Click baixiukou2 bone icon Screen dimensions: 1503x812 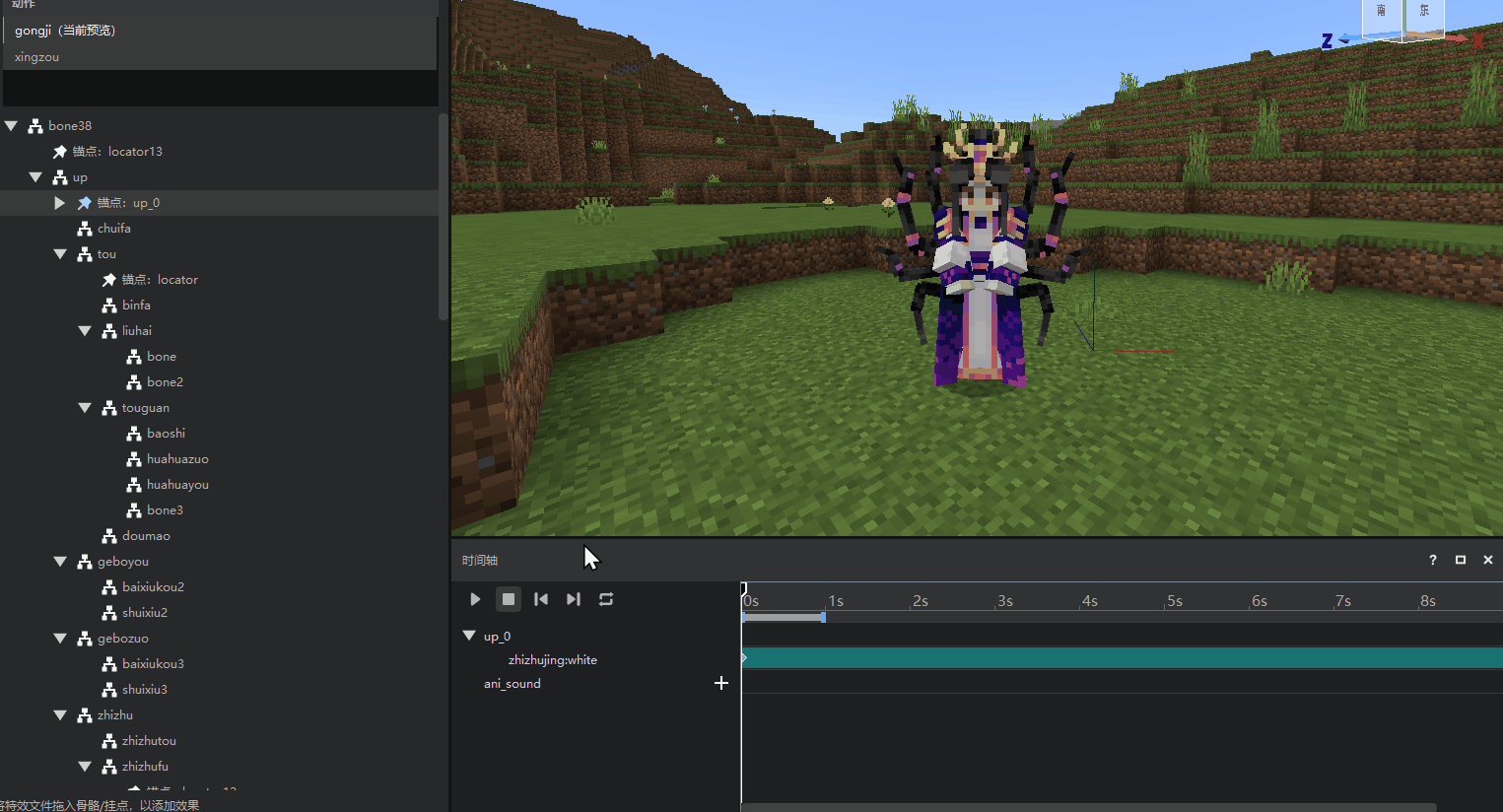[x=109, y=587]
